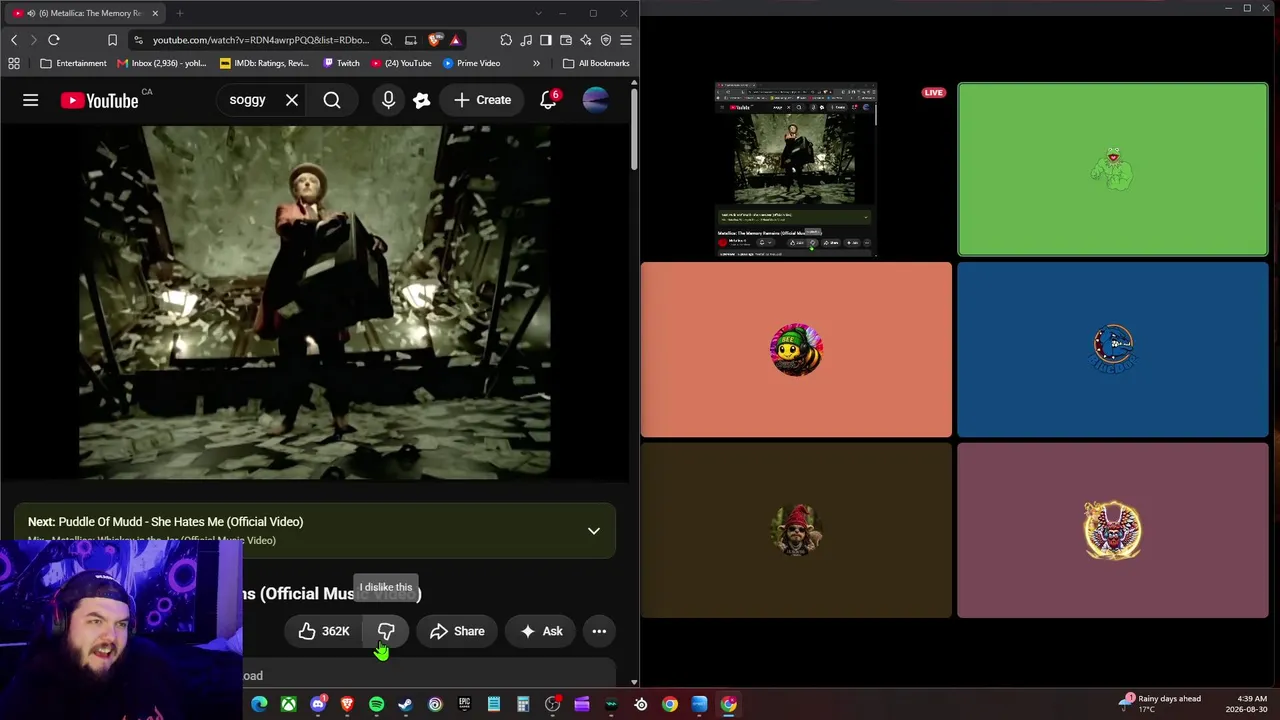Select the gold emblem participant tile

(x=1113, y=530)
